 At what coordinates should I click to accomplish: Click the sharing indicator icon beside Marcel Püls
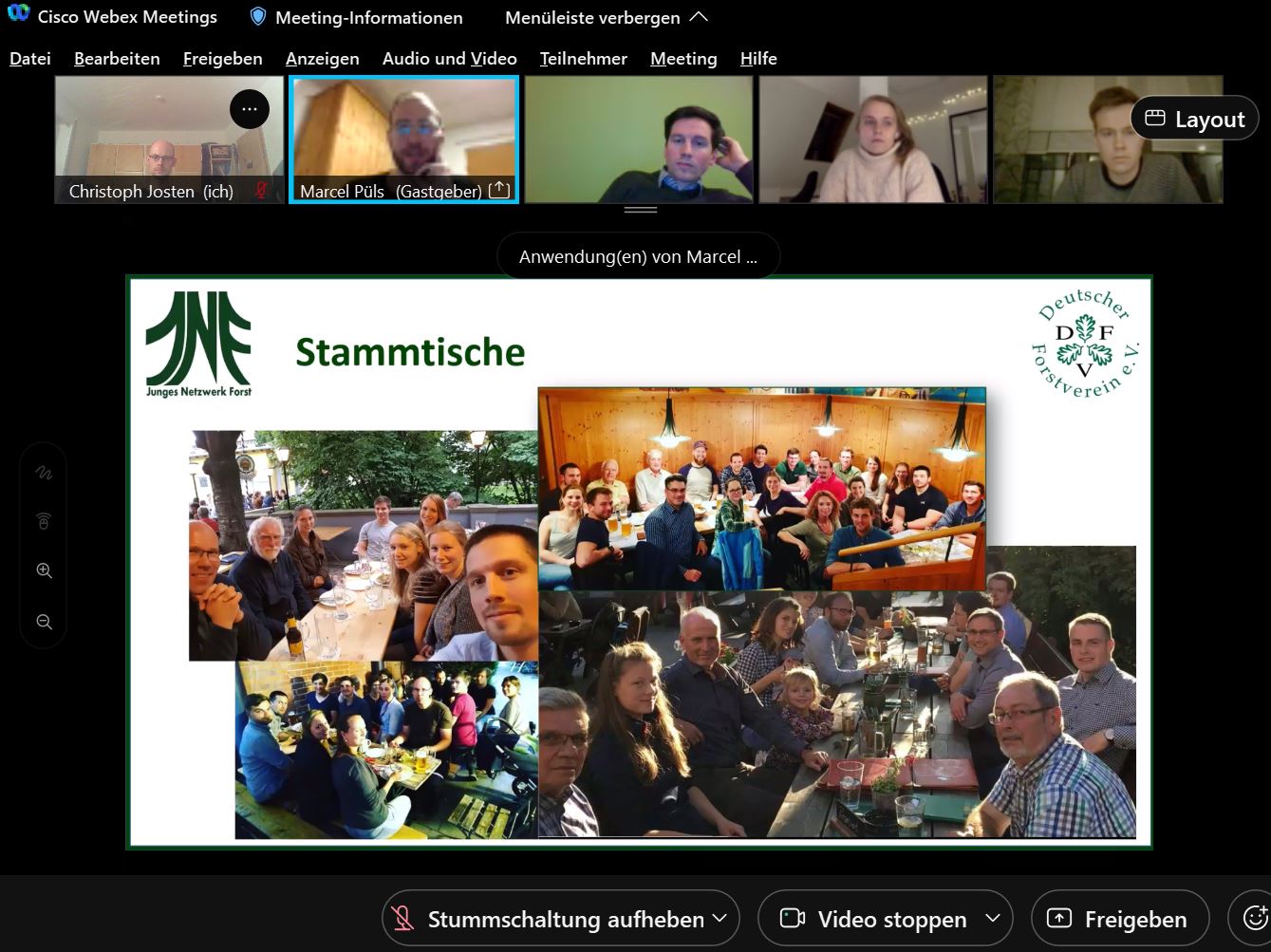point(499,190)
